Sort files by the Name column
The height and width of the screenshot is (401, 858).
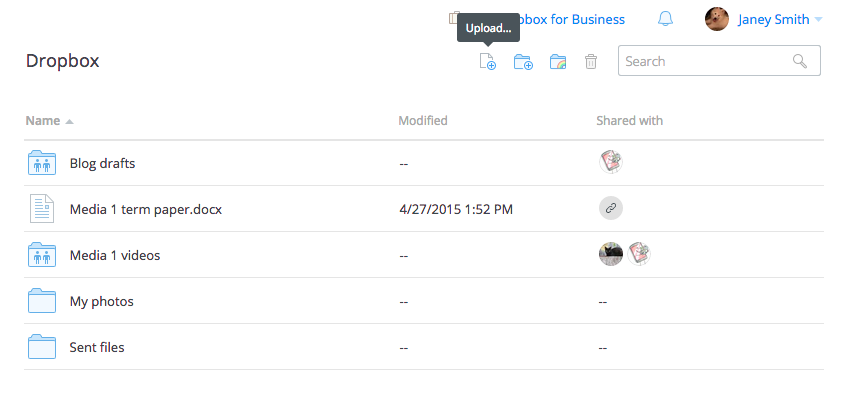click(x=43, y=121)
